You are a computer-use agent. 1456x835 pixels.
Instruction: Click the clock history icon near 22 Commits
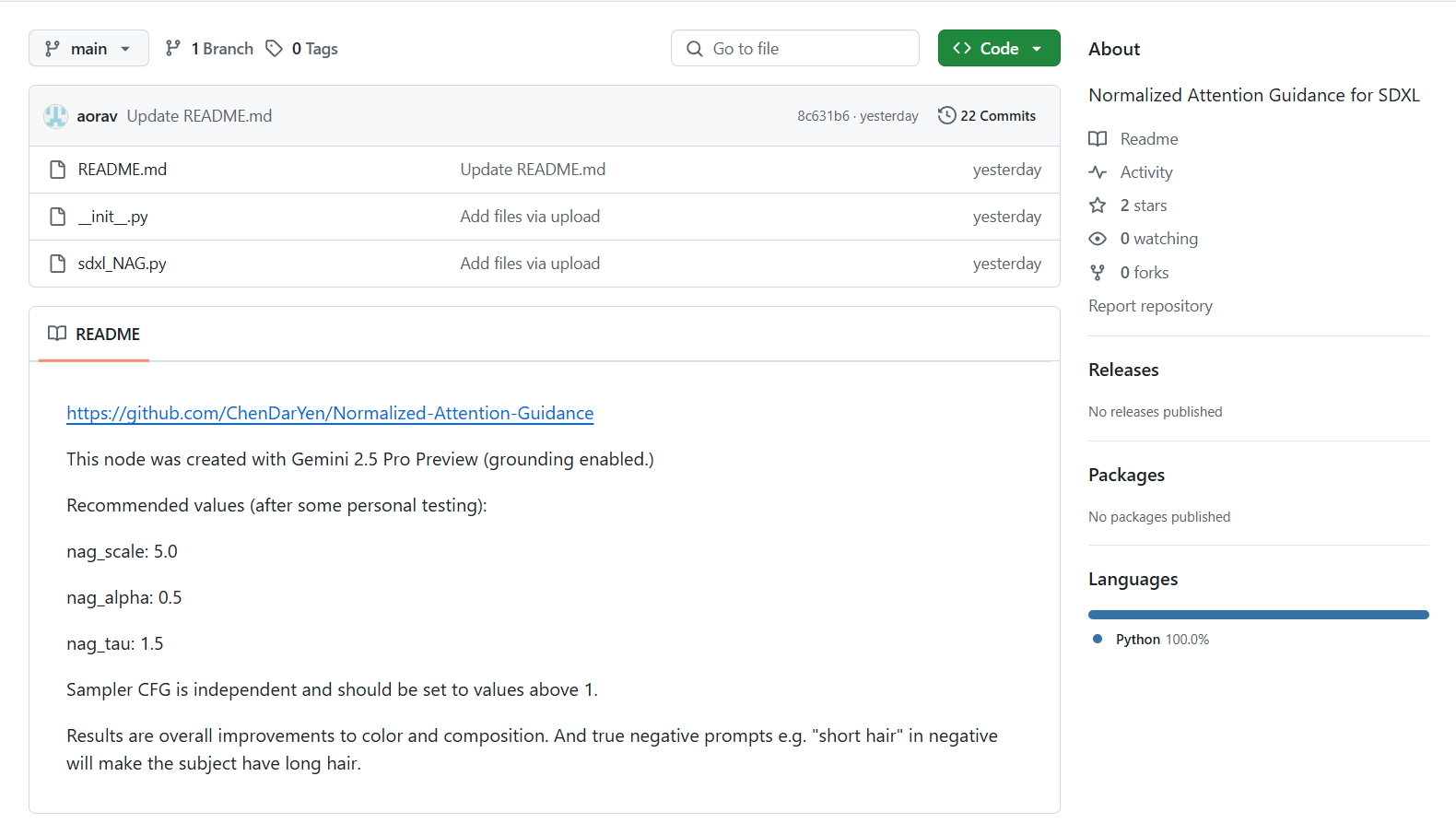click(946, 115)
